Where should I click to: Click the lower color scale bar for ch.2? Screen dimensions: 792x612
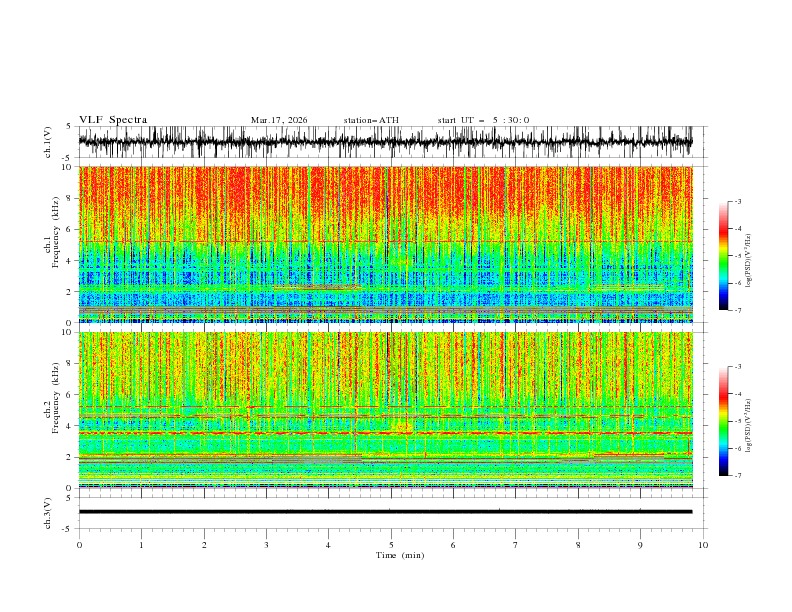pyautogui.click(x=723, y=421)
